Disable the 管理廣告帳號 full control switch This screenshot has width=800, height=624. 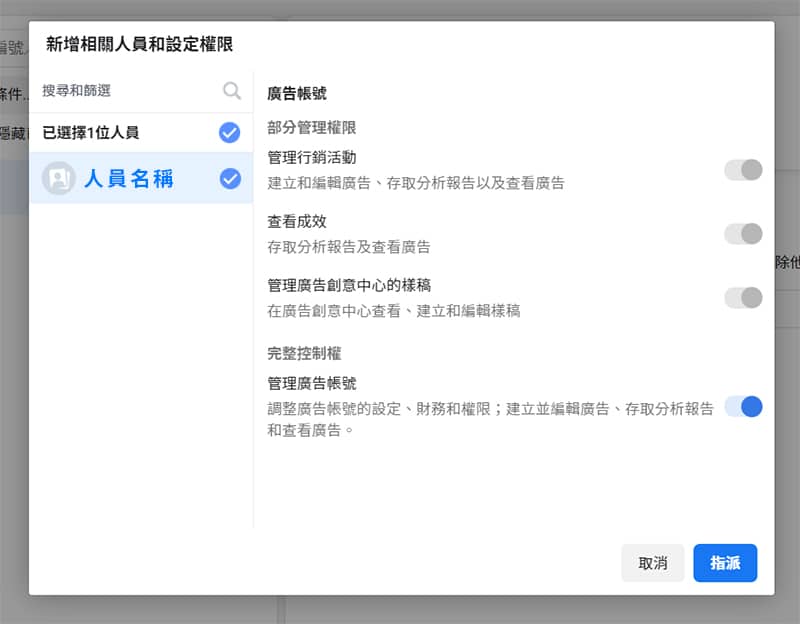click(x=744, y=407)
